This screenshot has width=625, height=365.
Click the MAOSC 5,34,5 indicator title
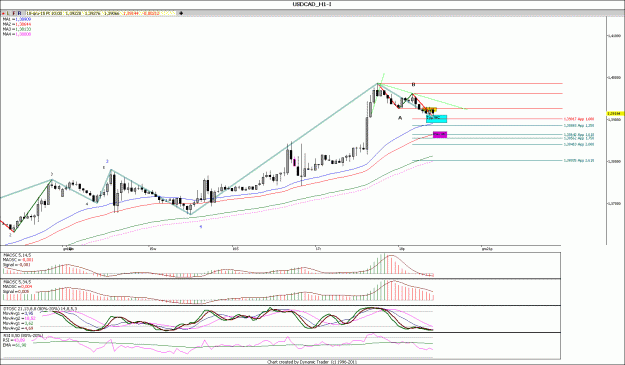coord(17,282)
